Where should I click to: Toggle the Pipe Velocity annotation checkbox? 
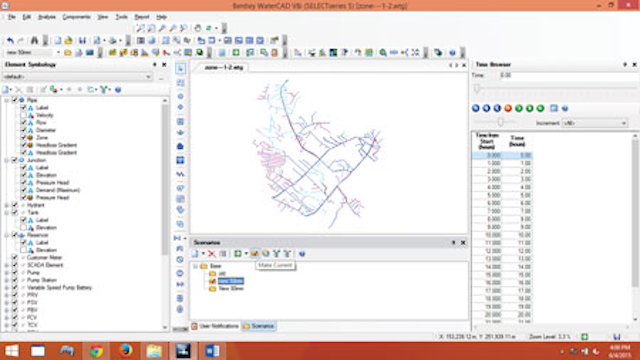pos(23,115)
